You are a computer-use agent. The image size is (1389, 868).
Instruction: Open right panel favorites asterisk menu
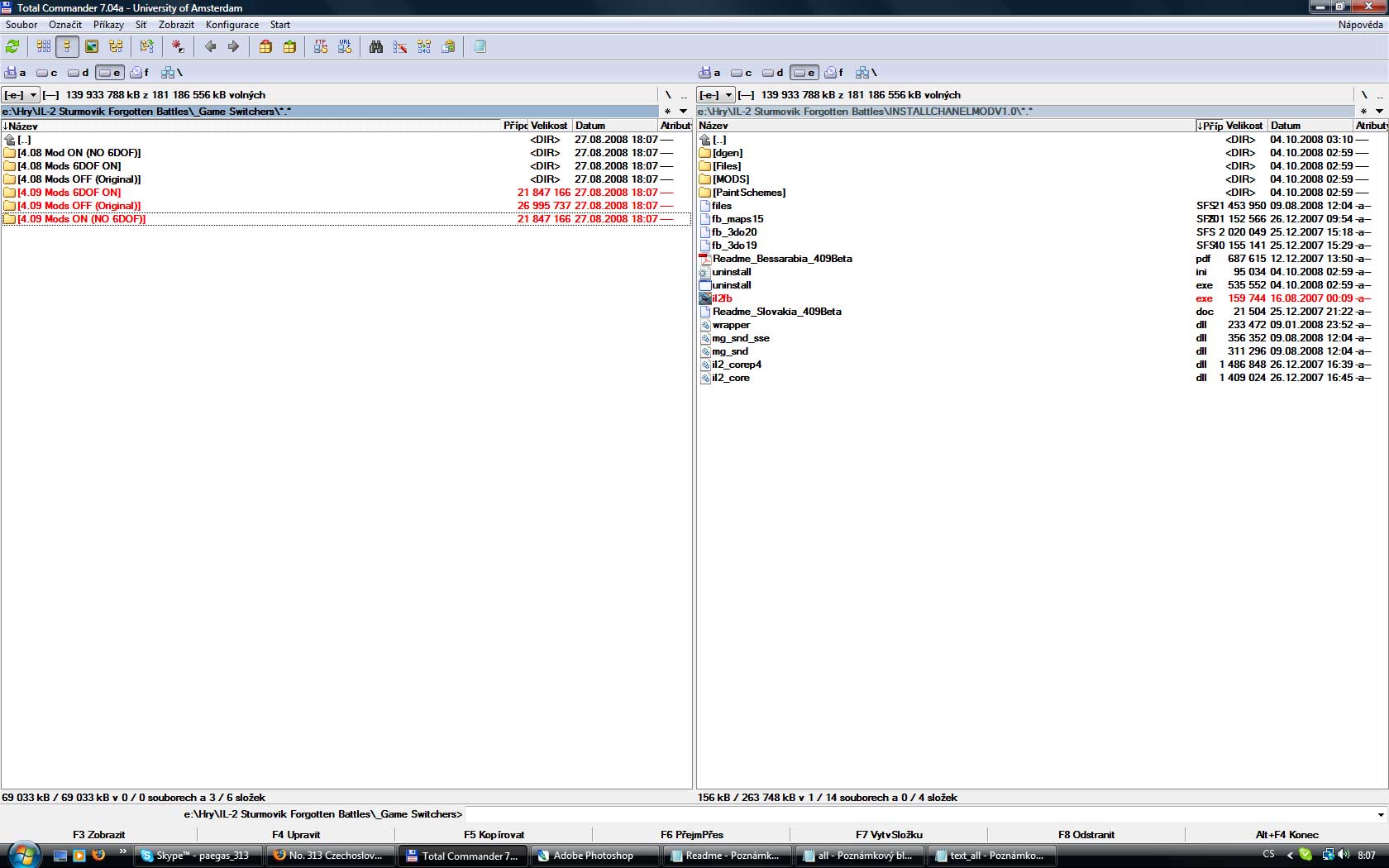pyautogui.click(x=1363, y=111)
